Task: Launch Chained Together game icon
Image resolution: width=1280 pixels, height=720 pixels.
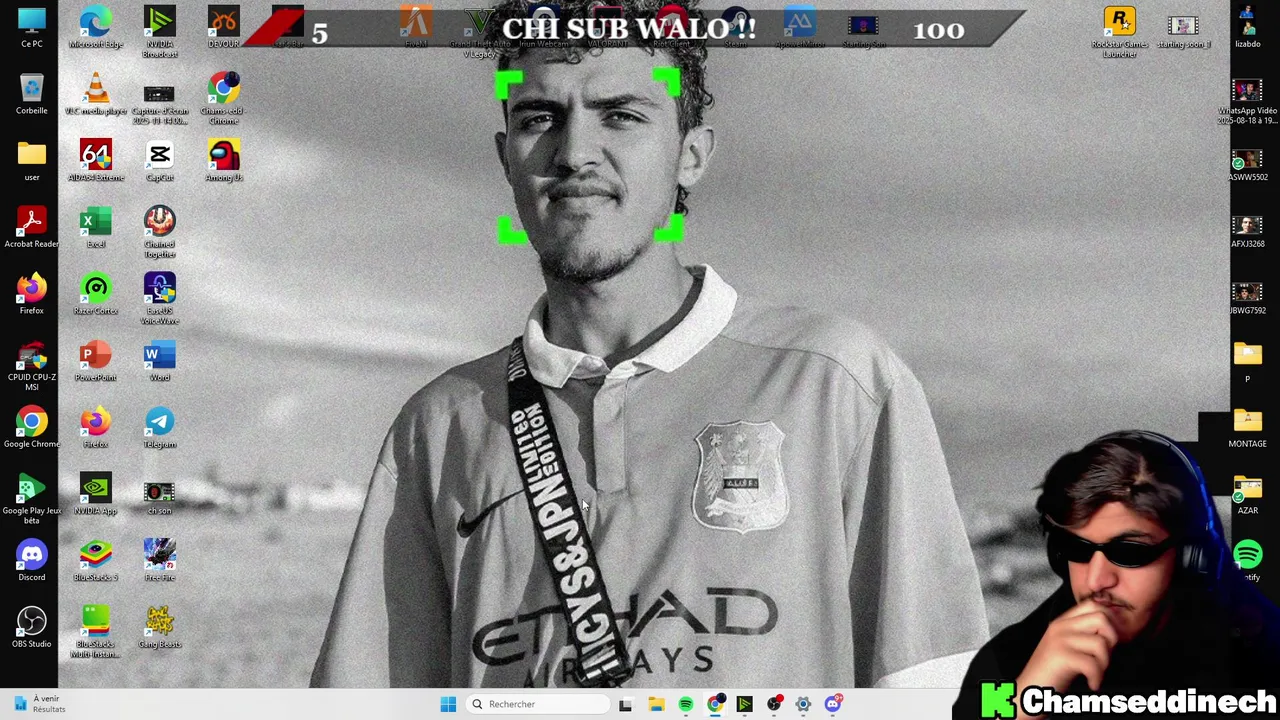Action: tap(159, 232)
